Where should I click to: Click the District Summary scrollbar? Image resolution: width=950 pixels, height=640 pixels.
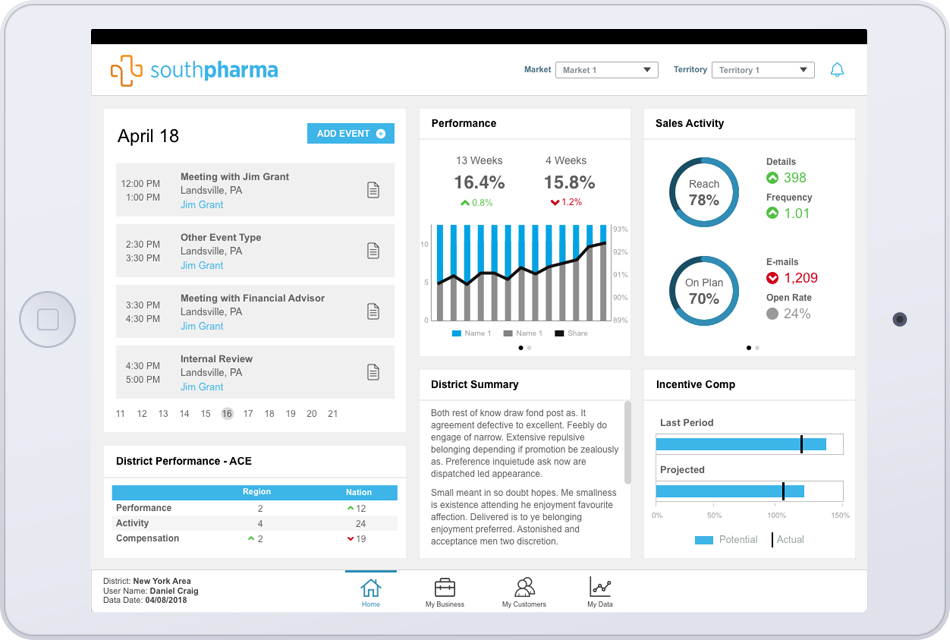tap(627, 440)
